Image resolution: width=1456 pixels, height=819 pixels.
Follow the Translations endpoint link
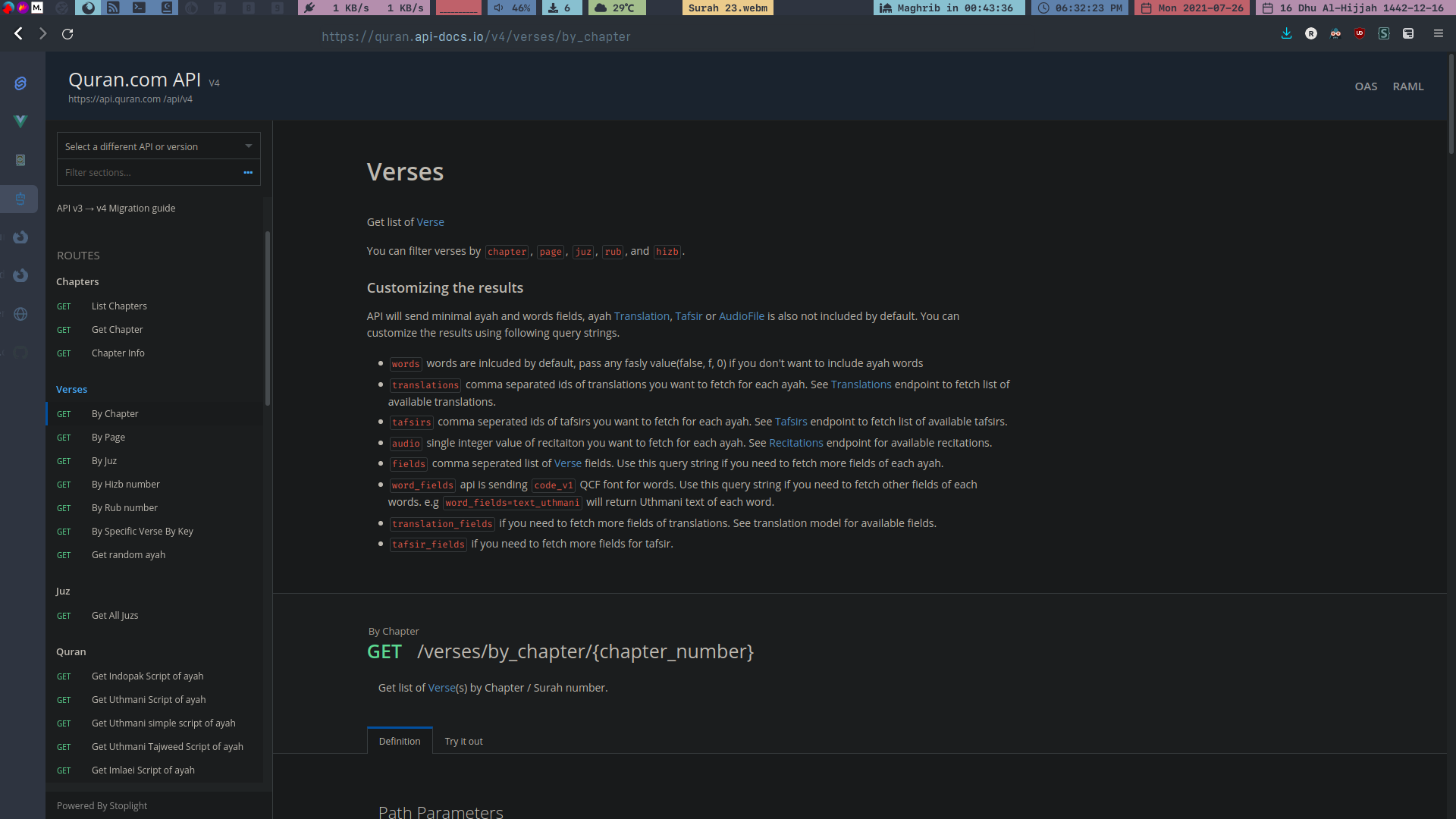pos(861,384)
